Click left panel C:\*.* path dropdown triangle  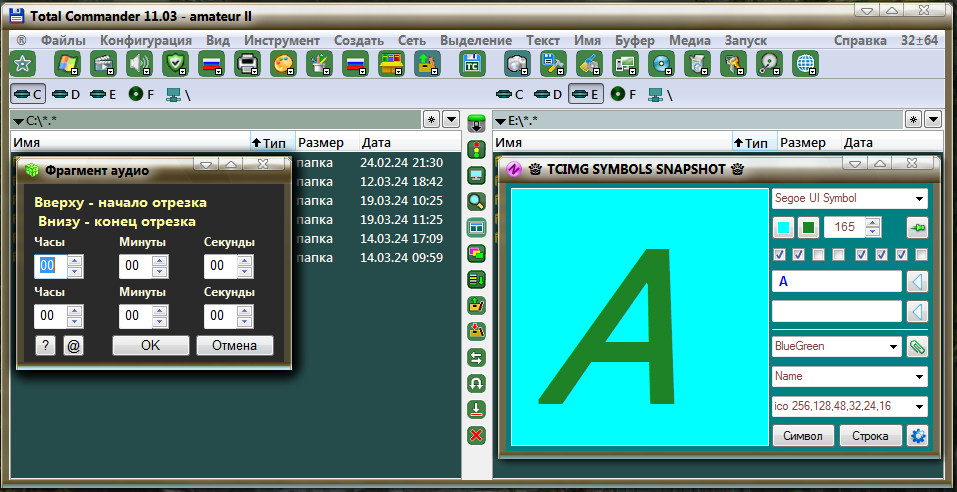coord(18,121)
